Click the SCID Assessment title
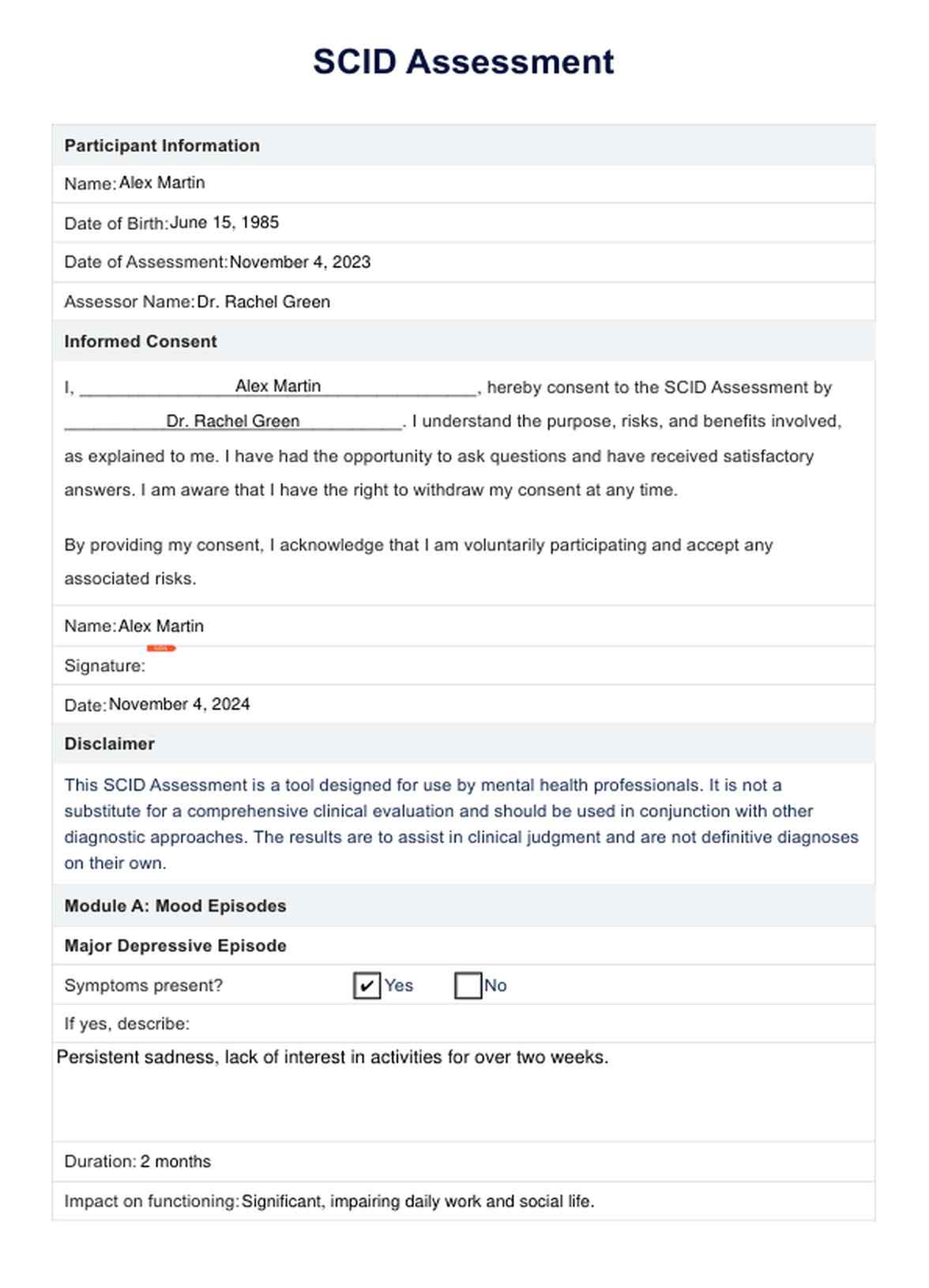 (464, 62)
